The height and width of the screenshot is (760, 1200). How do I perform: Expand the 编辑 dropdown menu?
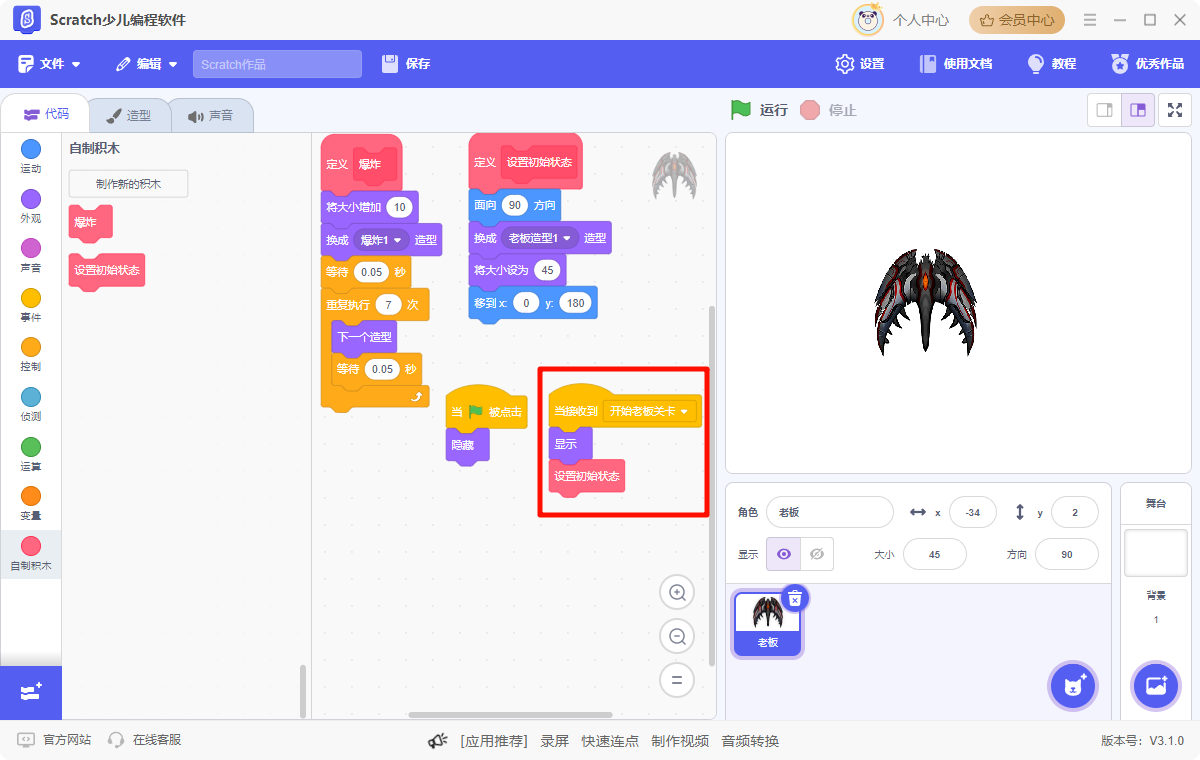click(x=147, y=64)
